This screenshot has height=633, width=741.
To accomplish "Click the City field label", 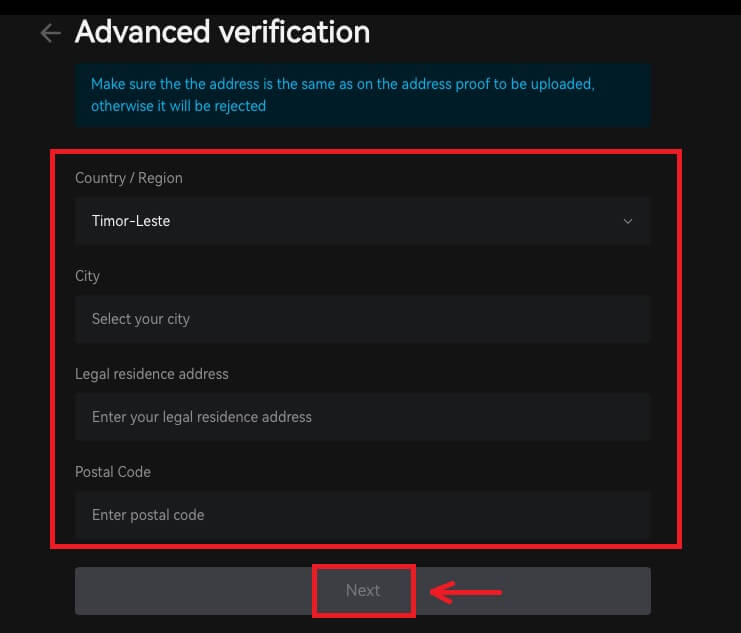I will click(x=88, y=276).
